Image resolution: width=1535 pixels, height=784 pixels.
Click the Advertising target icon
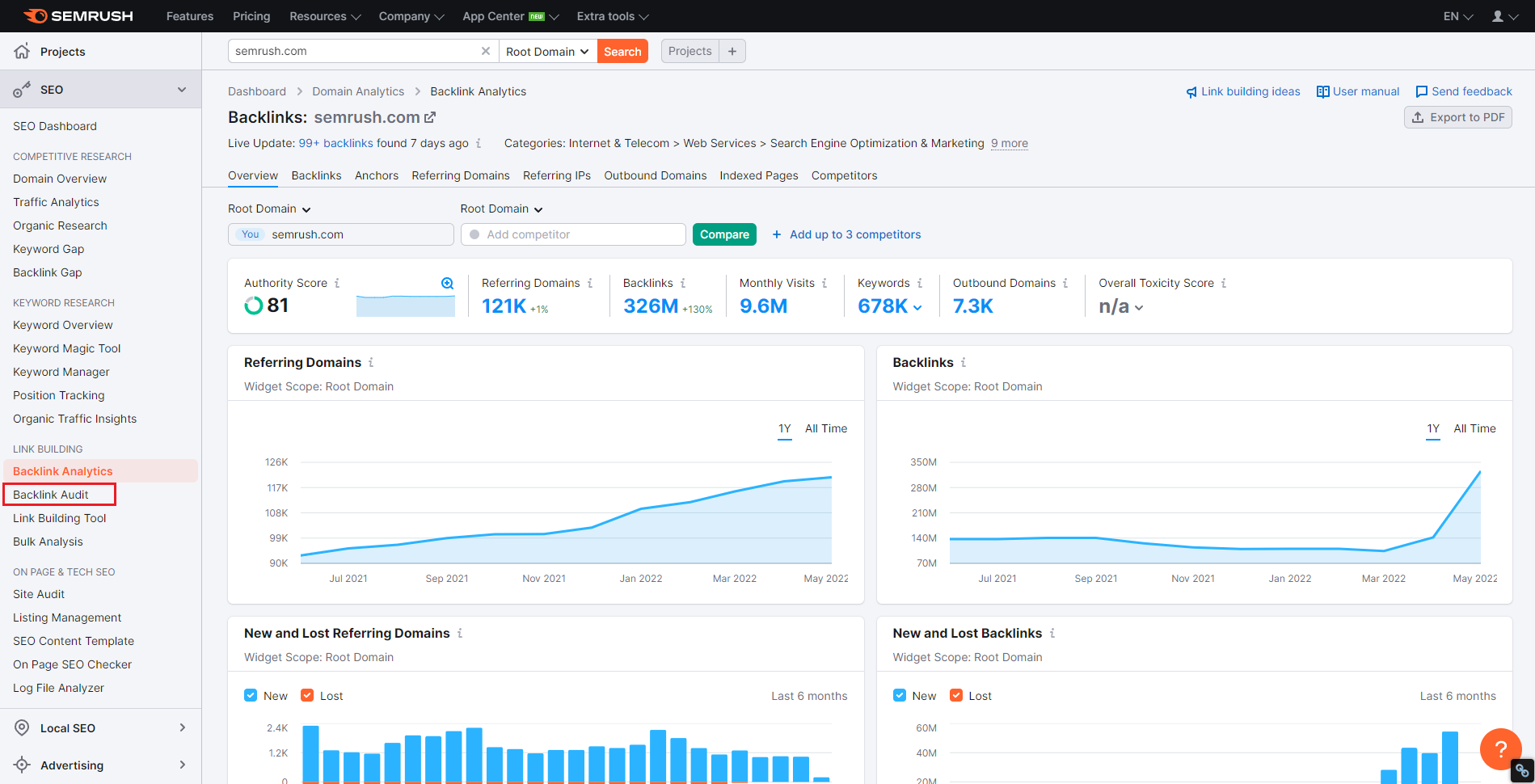coord(22,765)
